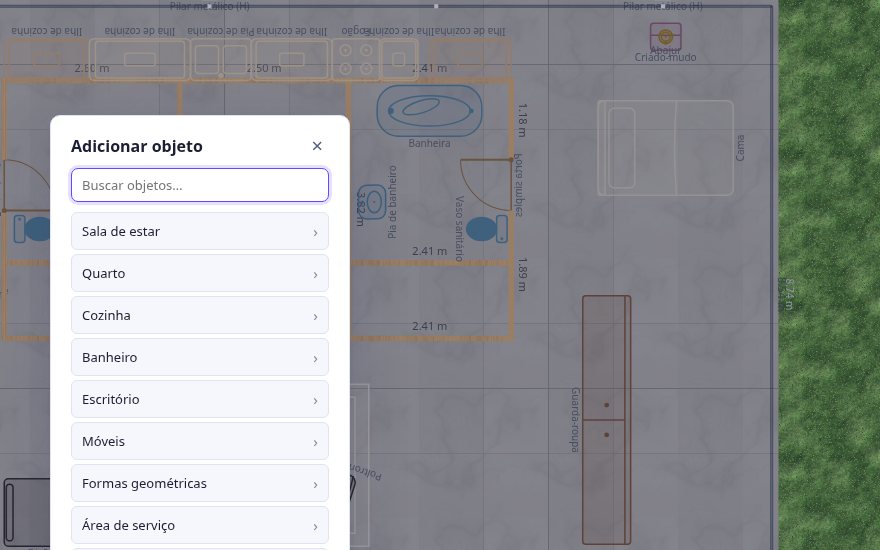This screenshot has width=880, height=550.
Task: Expand chevron on Banheiro row
Action: 315,359
